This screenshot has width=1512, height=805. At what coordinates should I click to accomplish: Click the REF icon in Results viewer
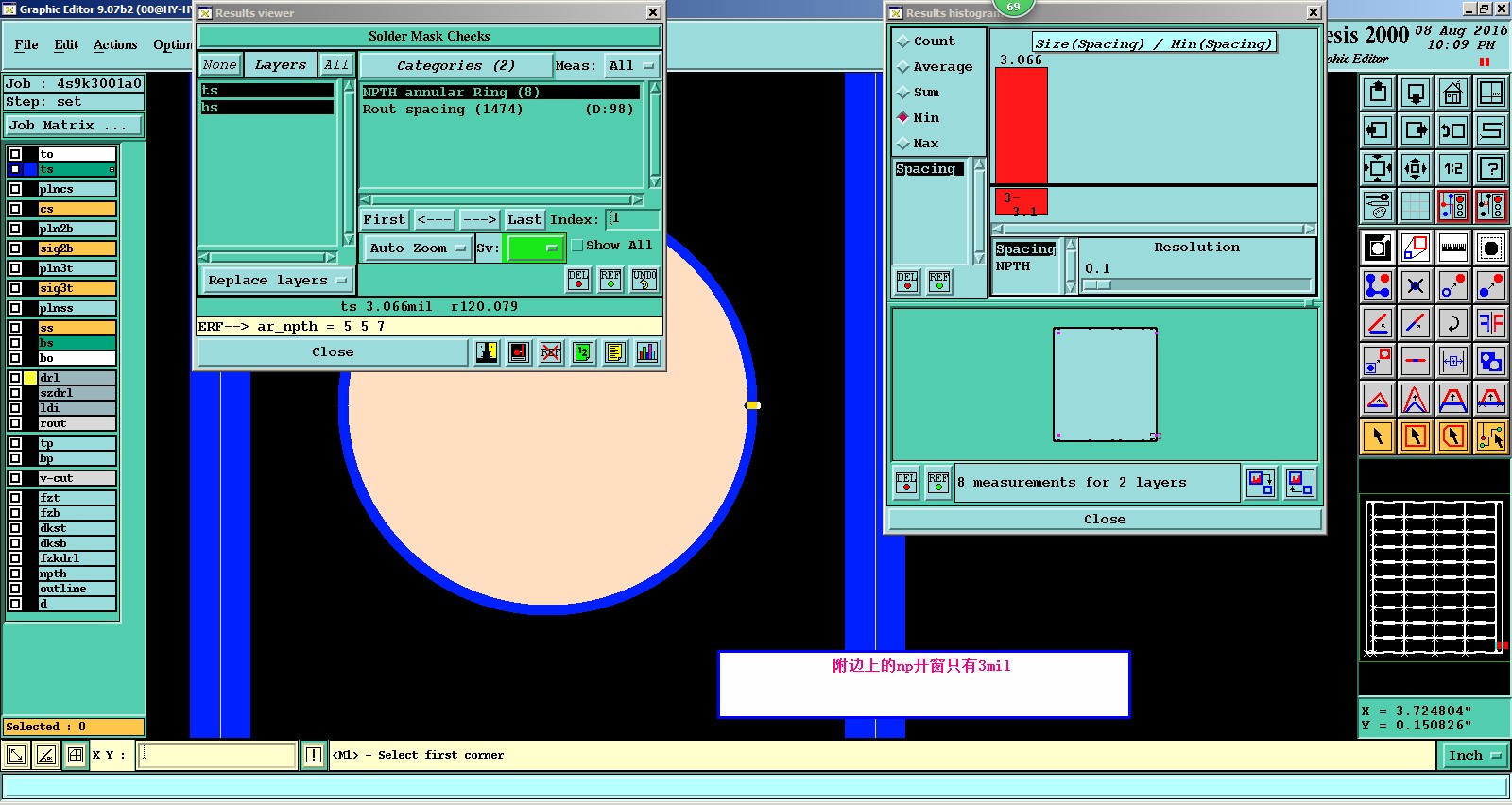(x=611, y=280)
